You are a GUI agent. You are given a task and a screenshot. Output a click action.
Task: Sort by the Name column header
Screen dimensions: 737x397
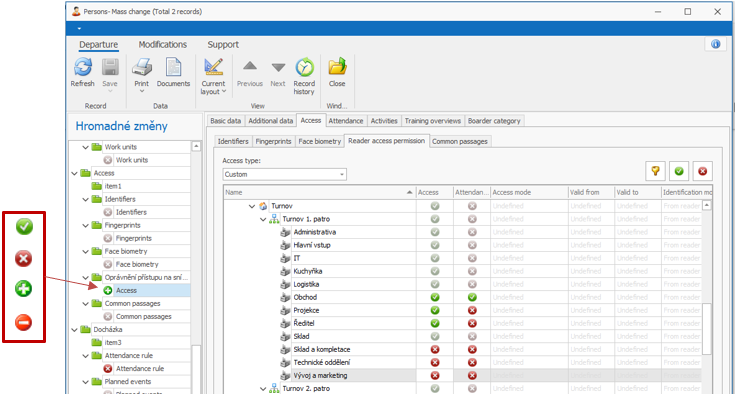pyautogui.click(x=320, y=192)
